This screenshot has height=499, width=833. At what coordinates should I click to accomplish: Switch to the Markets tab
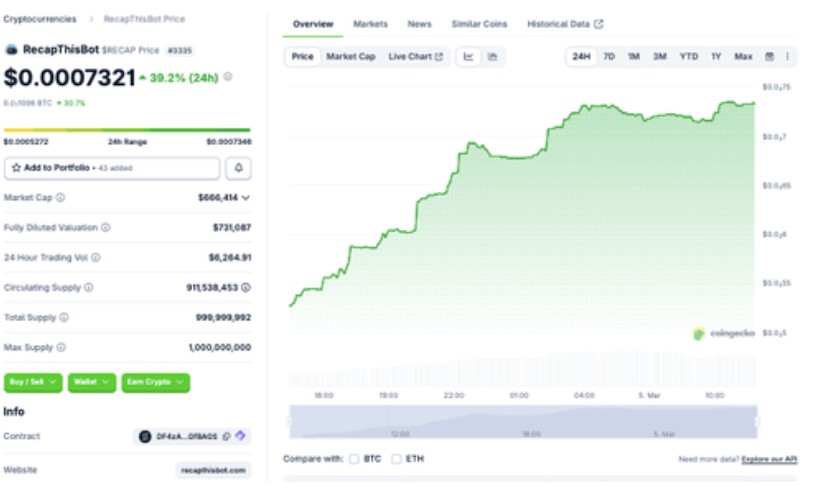[x=370, y=24]
